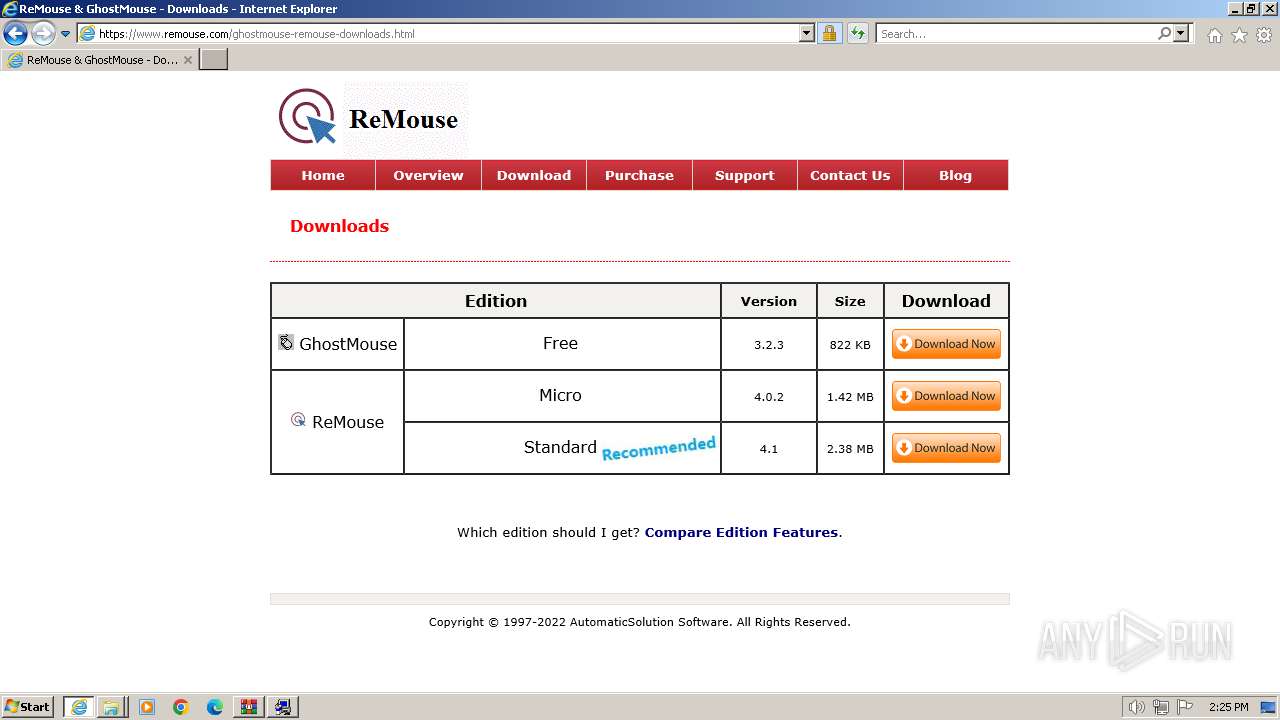The image size is (1280, 720).
Task: Click the 822 KB size cell
Action: (850, 344)
